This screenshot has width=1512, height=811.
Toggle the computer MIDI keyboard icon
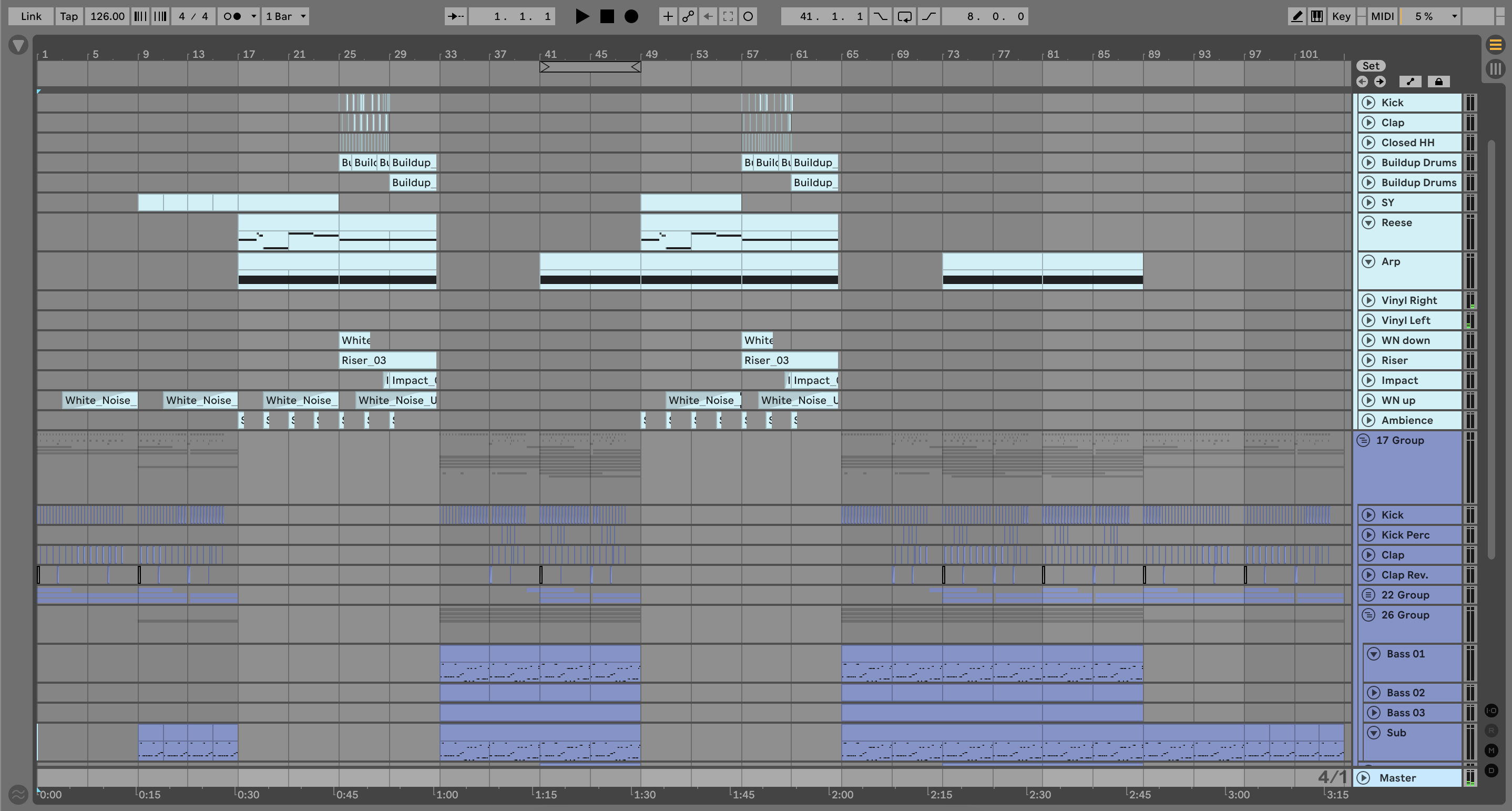pyautogui.click(x=1316, y=16)
